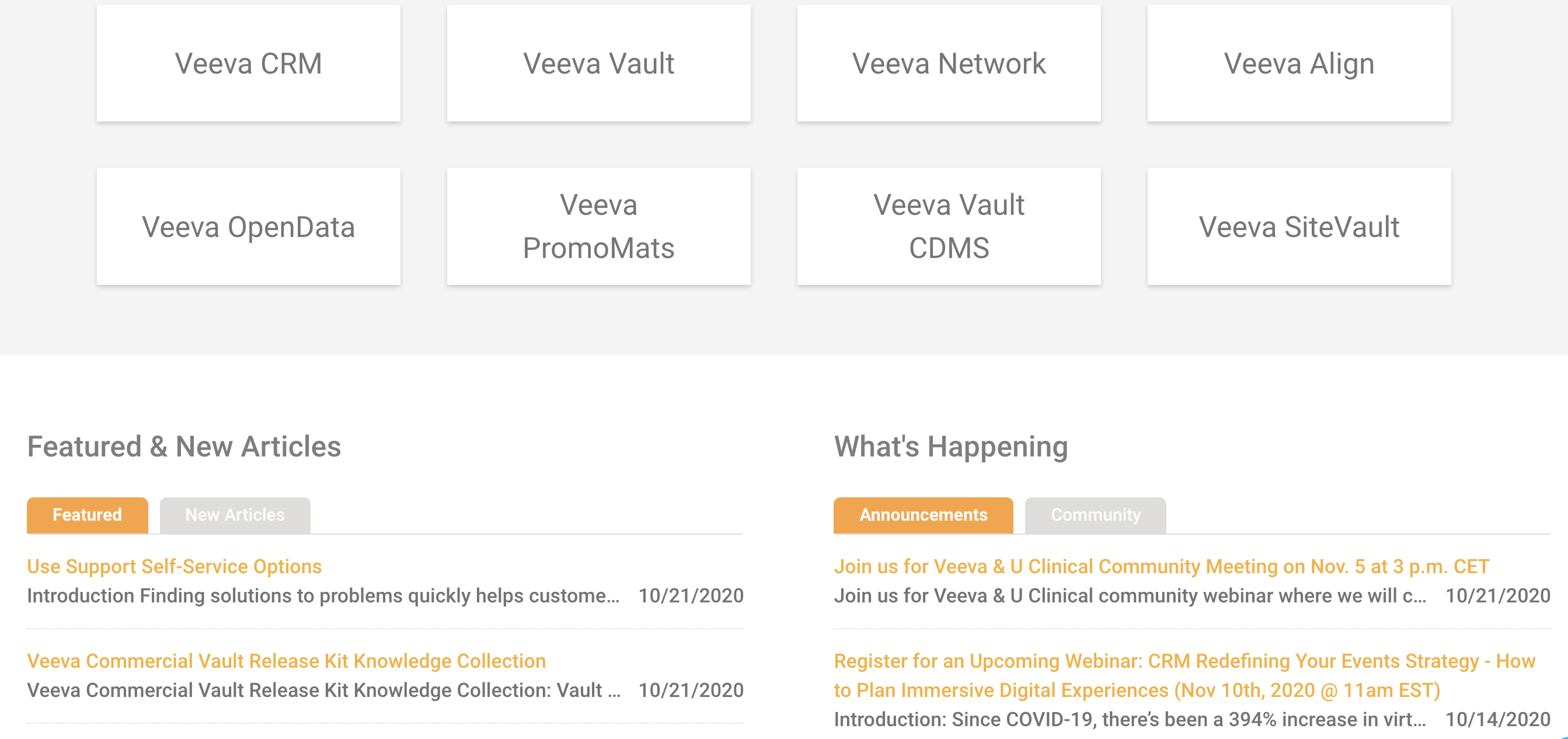Click the Featured & New Articles heading

184,446
